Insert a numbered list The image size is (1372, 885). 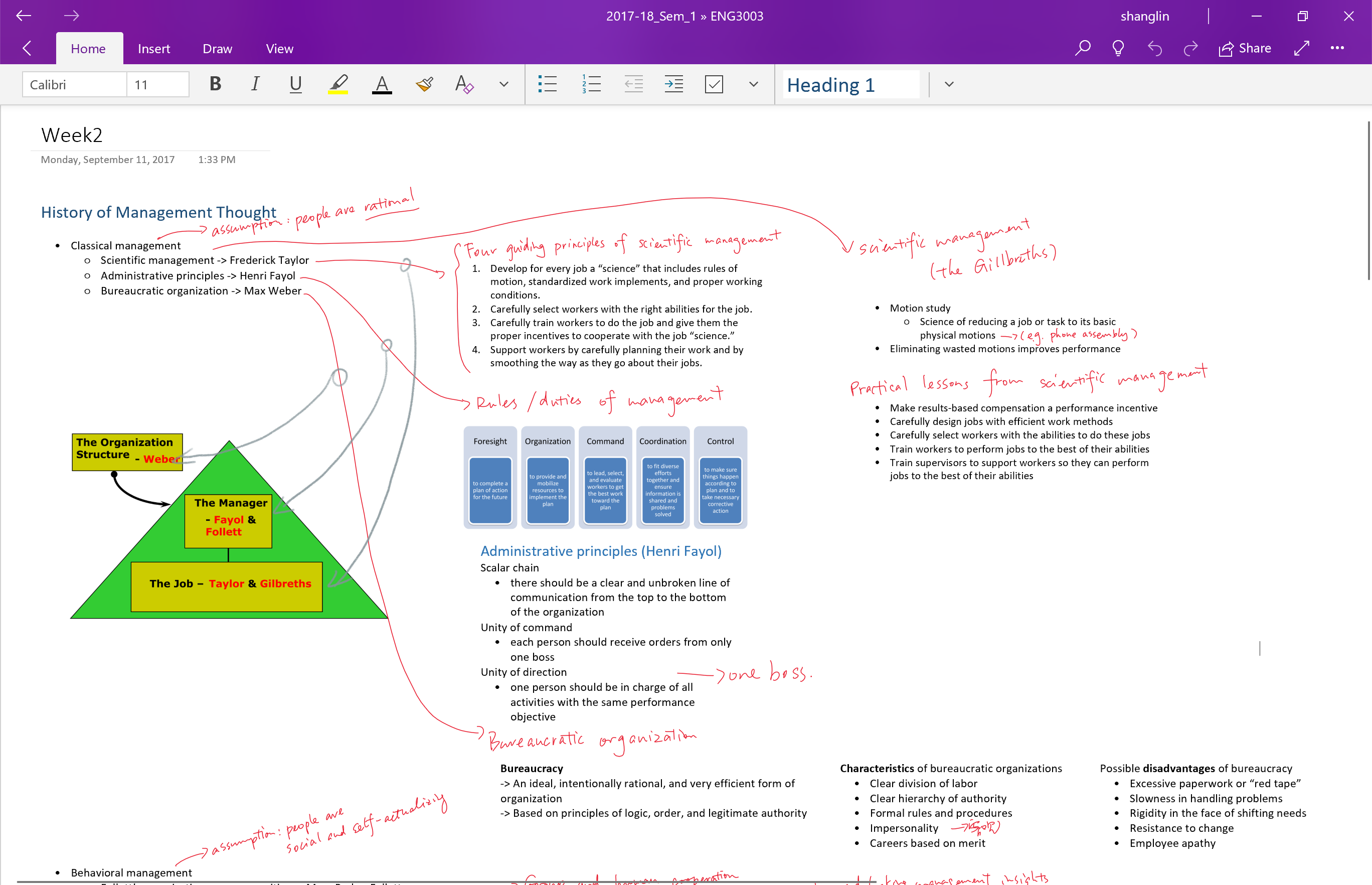point(591,84)
